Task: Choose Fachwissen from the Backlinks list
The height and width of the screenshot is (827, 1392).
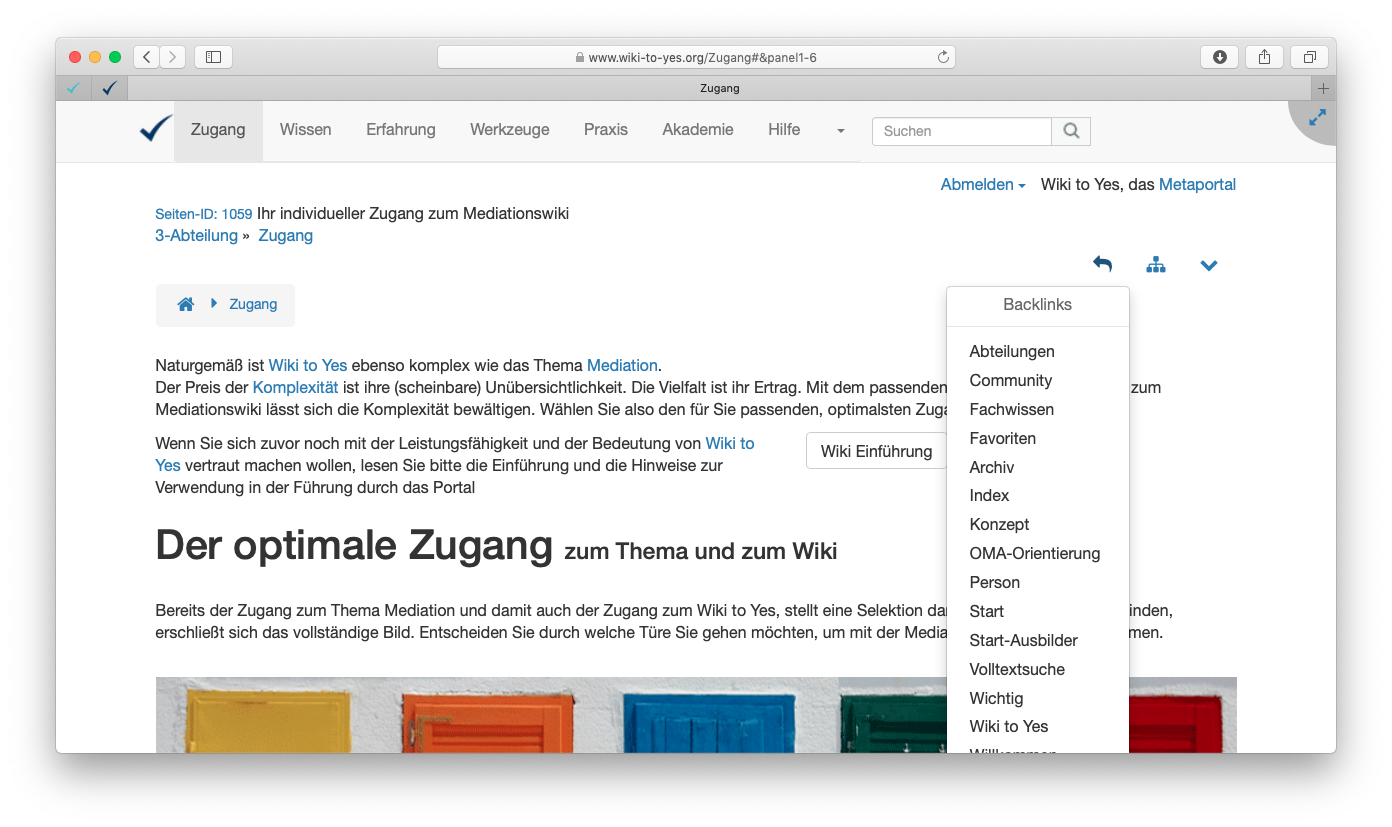Action: 1011,410
